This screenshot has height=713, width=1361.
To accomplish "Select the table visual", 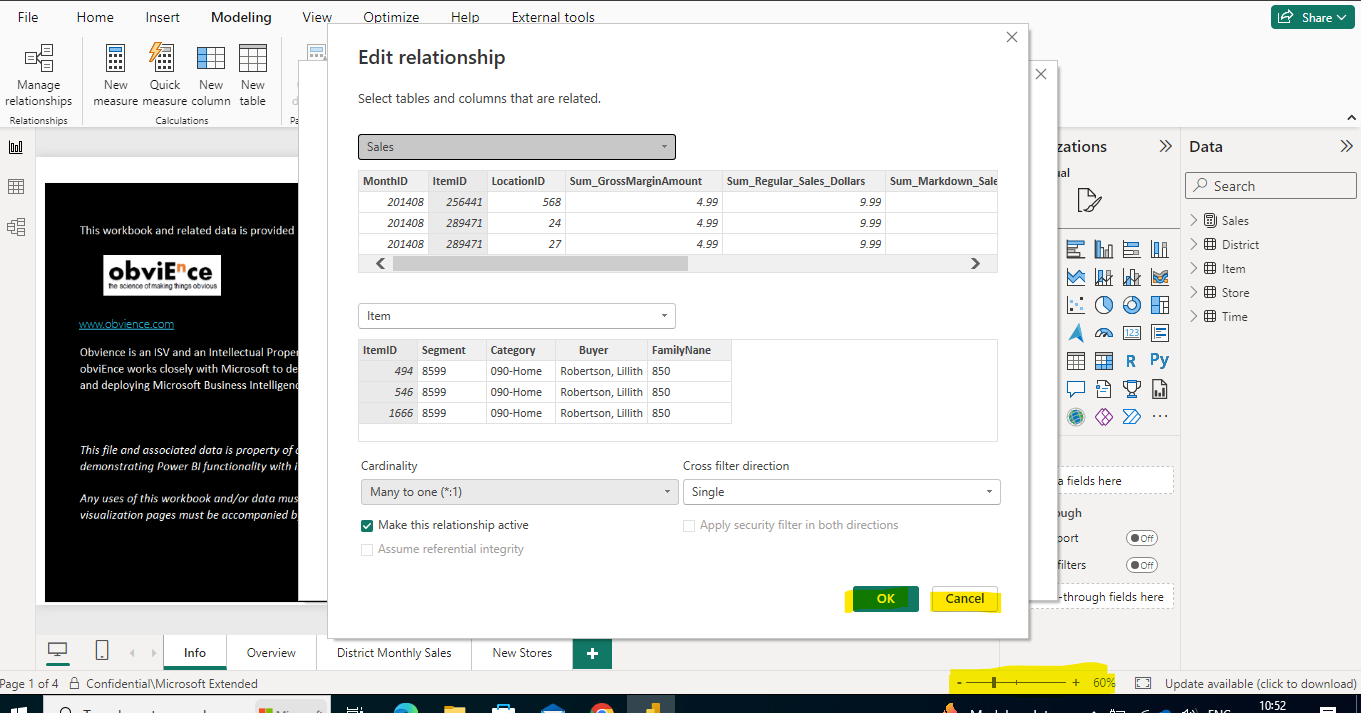I will (x=1076, y=361).
